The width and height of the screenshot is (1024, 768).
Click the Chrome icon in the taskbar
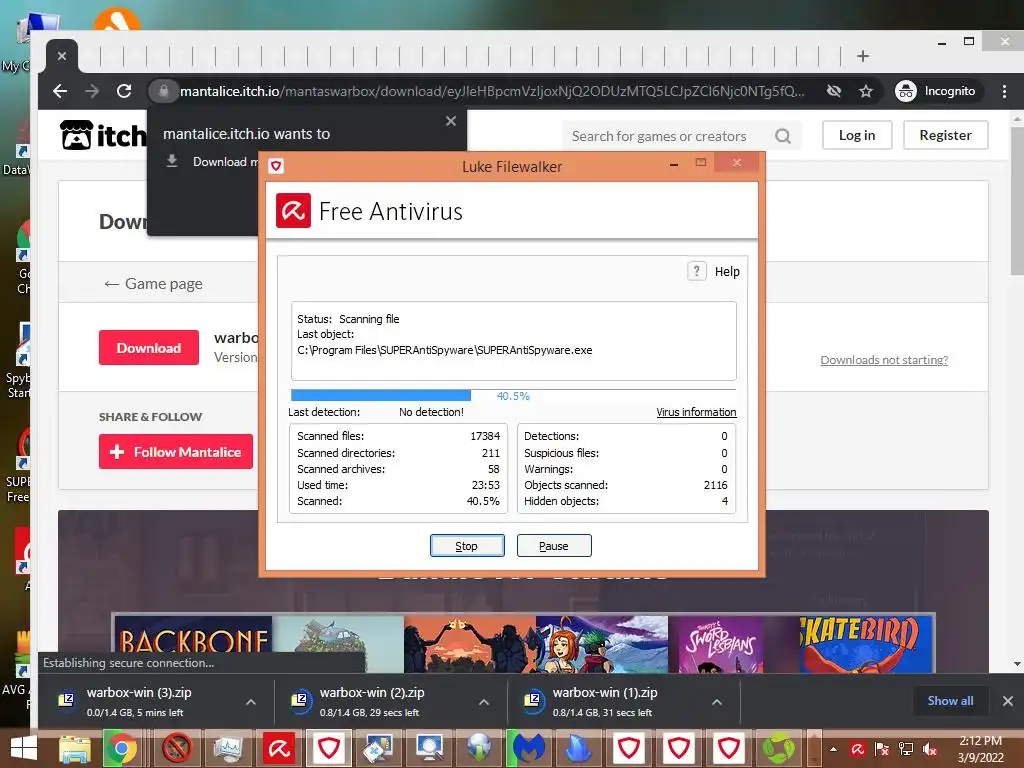click(x=121, y=748)
